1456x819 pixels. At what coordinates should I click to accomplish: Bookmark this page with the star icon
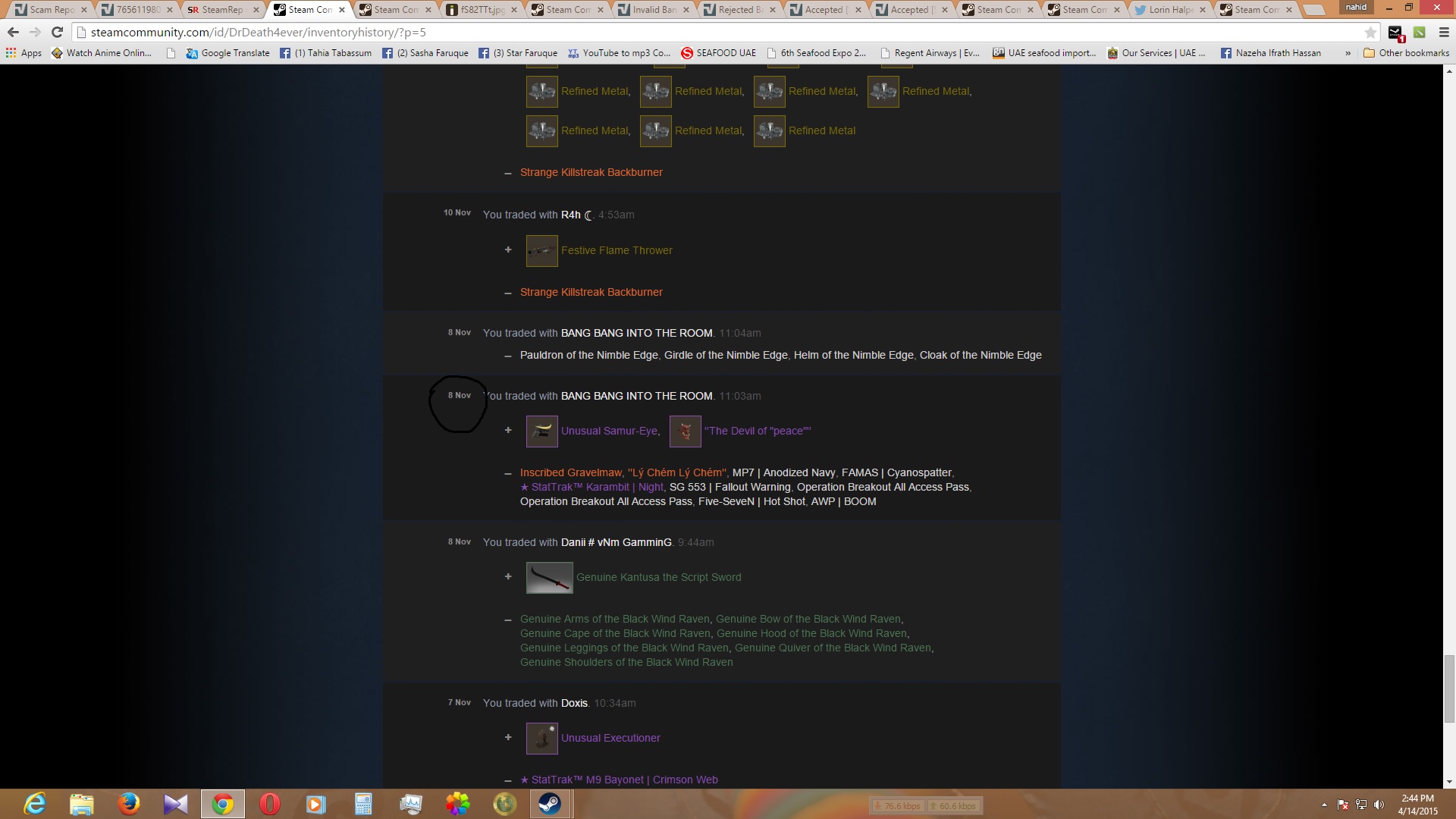pos(1370,33)
